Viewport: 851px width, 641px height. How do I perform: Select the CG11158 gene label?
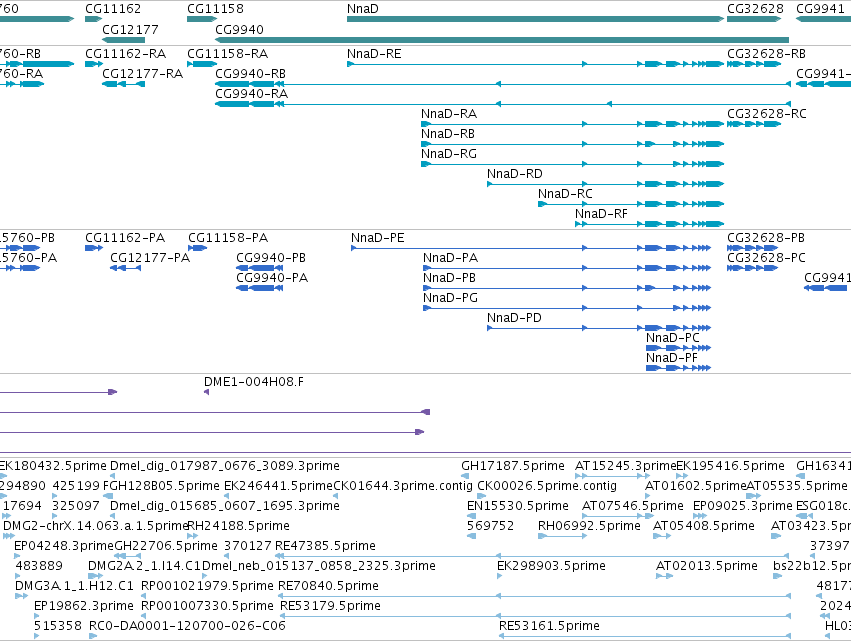[215, 9]
